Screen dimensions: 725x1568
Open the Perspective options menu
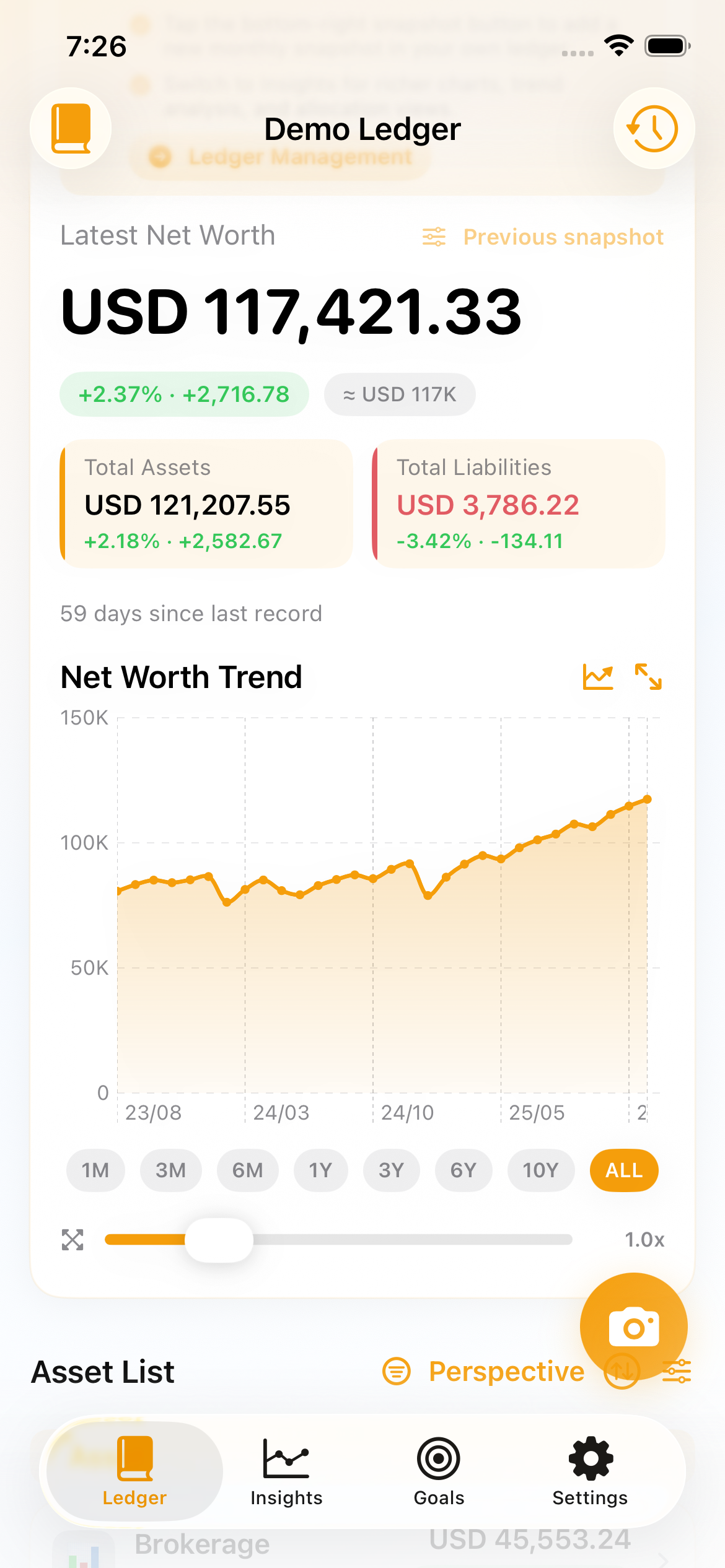coord(483,1371)
